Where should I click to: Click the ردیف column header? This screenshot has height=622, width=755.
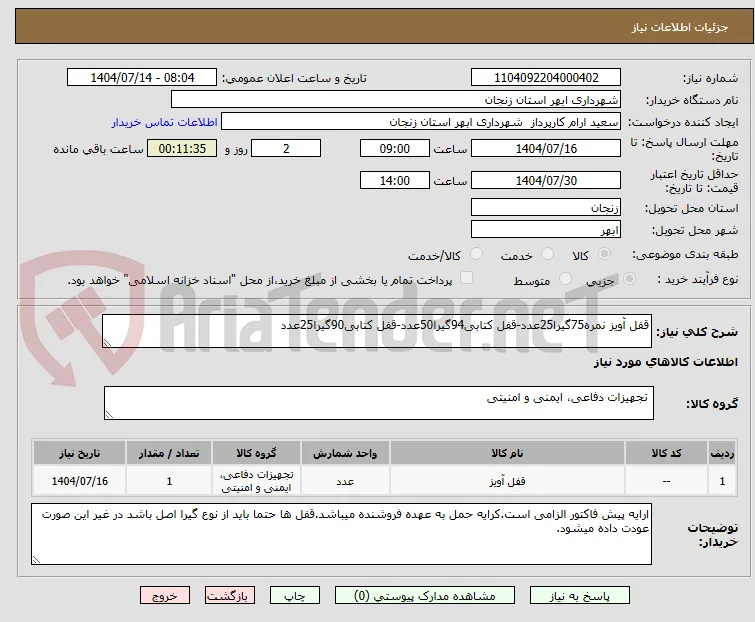coord(722,453)
